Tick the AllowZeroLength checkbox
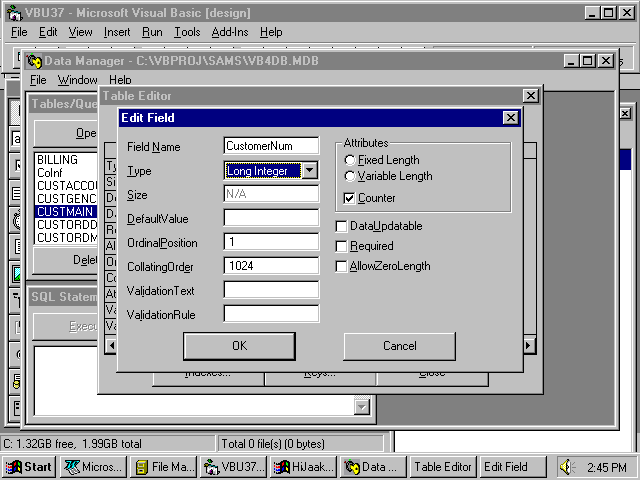The height and width of the screenshot is (480, 640). coord(342,266)
